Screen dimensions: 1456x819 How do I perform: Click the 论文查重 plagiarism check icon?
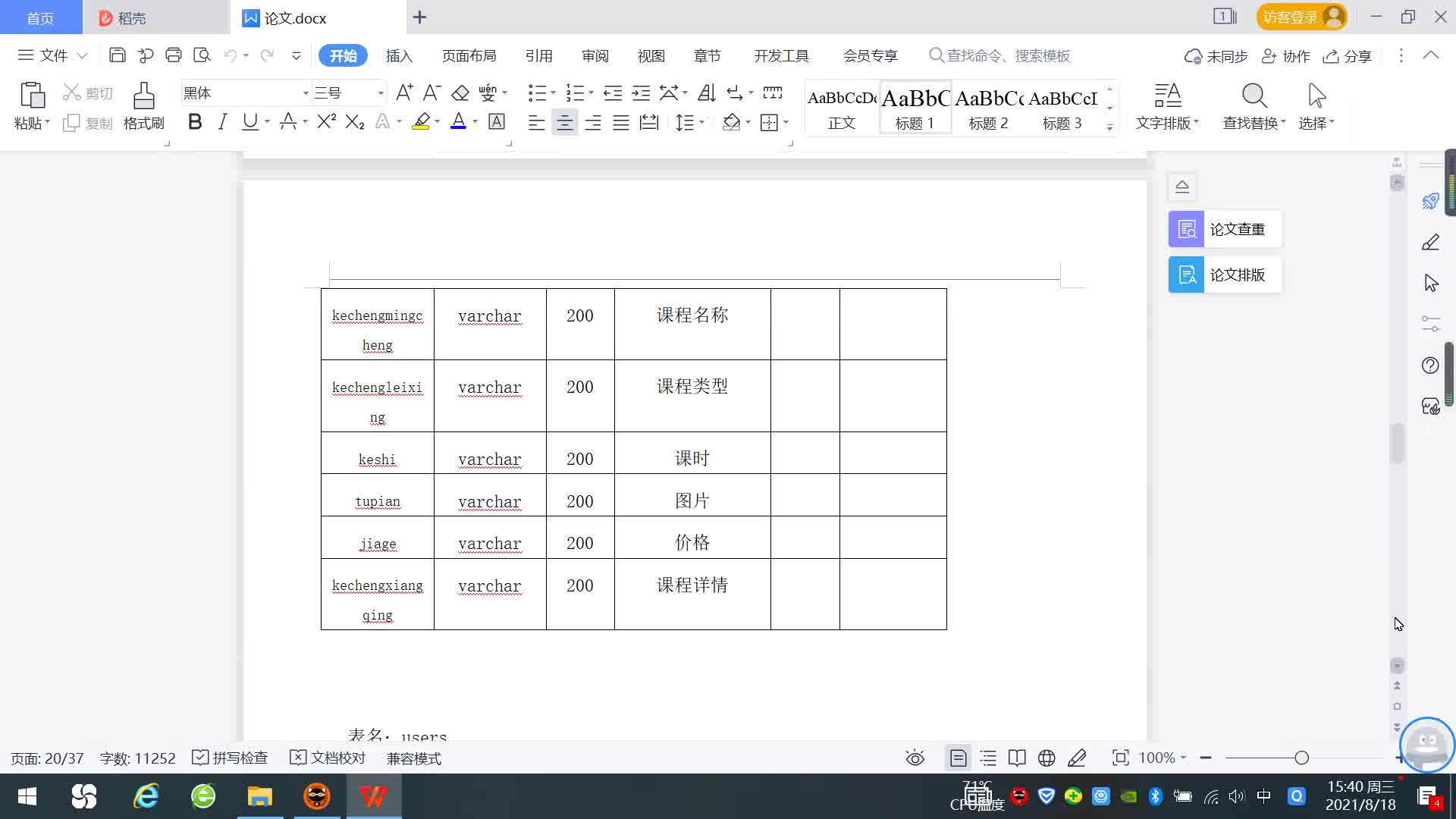point(1186,229)
